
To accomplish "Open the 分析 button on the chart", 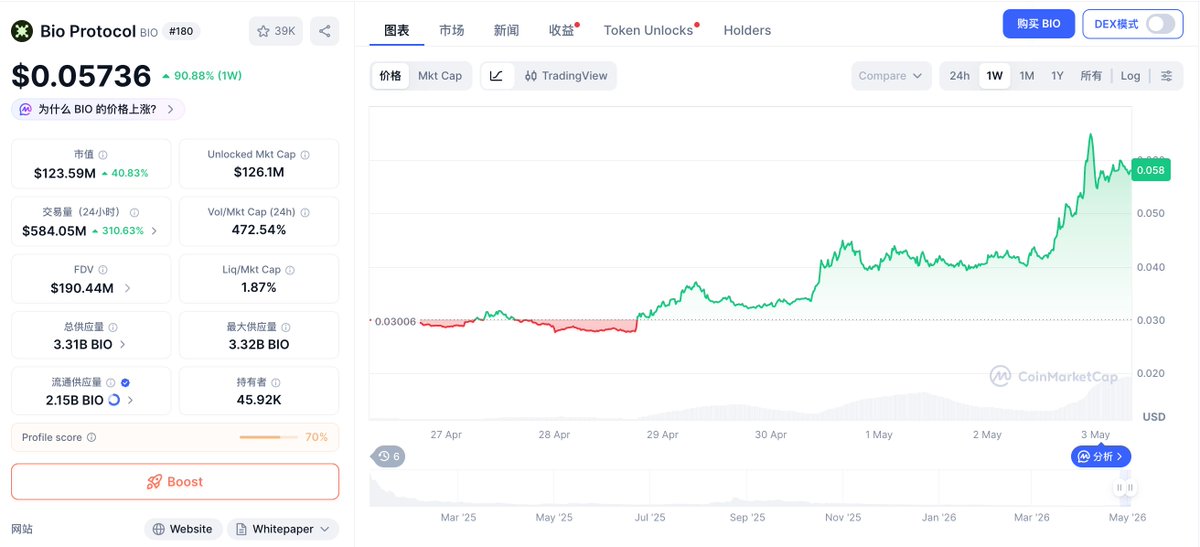I will pos(1101,457).
